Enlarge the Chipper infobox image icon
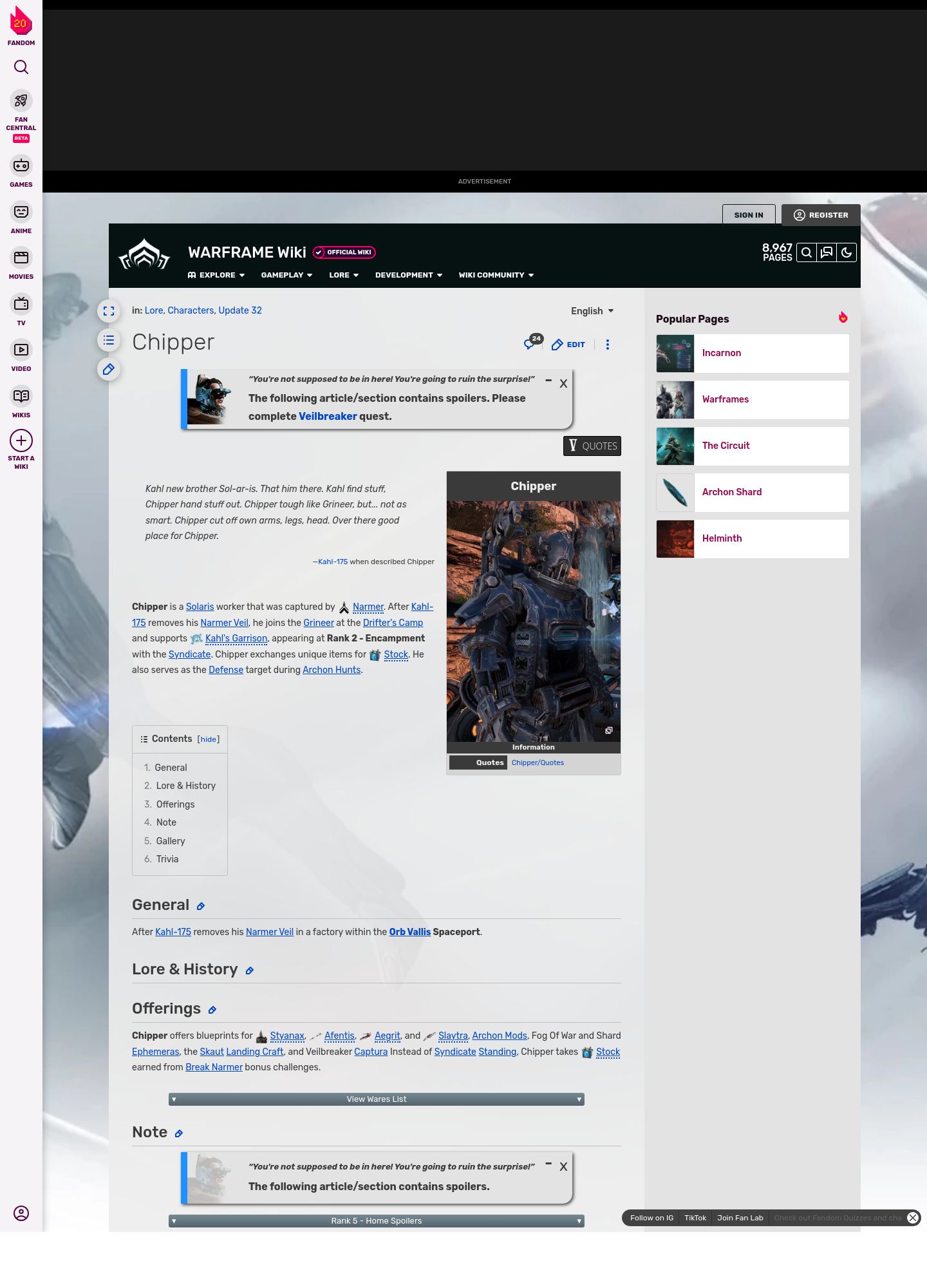Image resolution: width=927 pixels, height=1288 pixels. tap(608, 730)
